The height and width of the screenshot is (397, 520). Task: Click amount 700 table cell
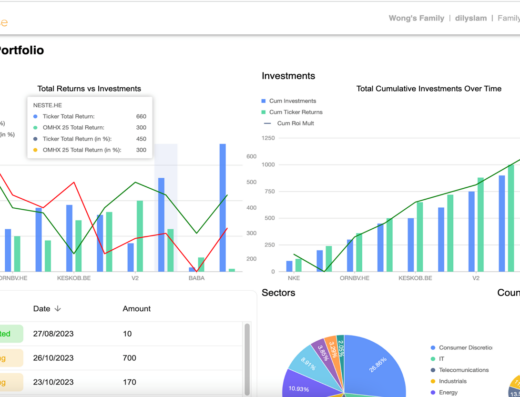coord(129,358)
